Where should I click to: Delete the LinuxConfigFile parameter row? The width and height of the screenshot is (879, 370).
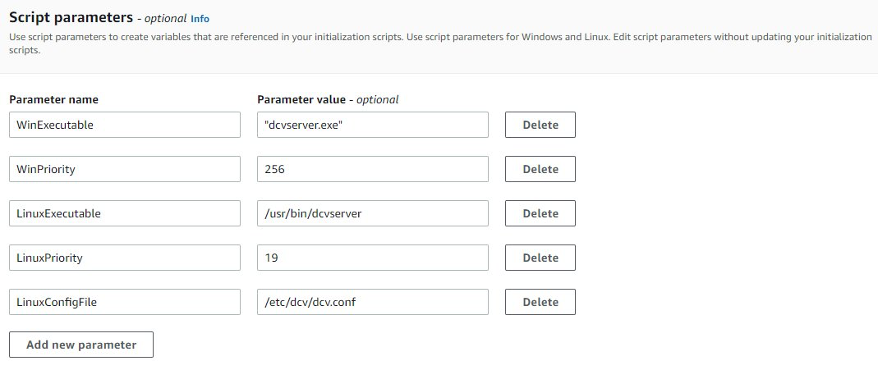point(540,302)
